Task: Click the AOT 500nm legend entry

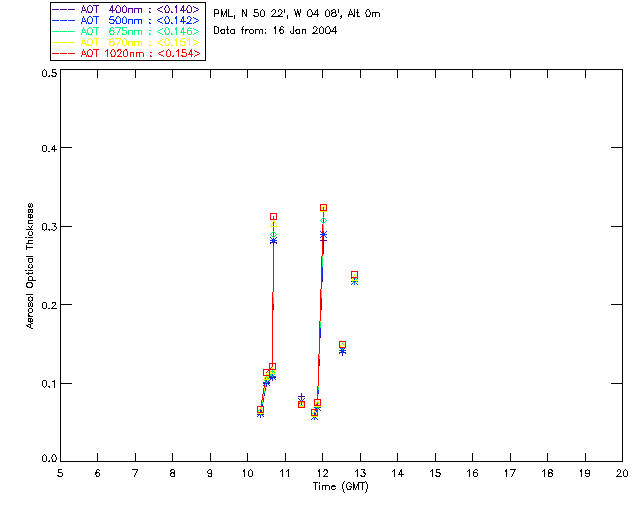Action: click(x=126, y=20)
